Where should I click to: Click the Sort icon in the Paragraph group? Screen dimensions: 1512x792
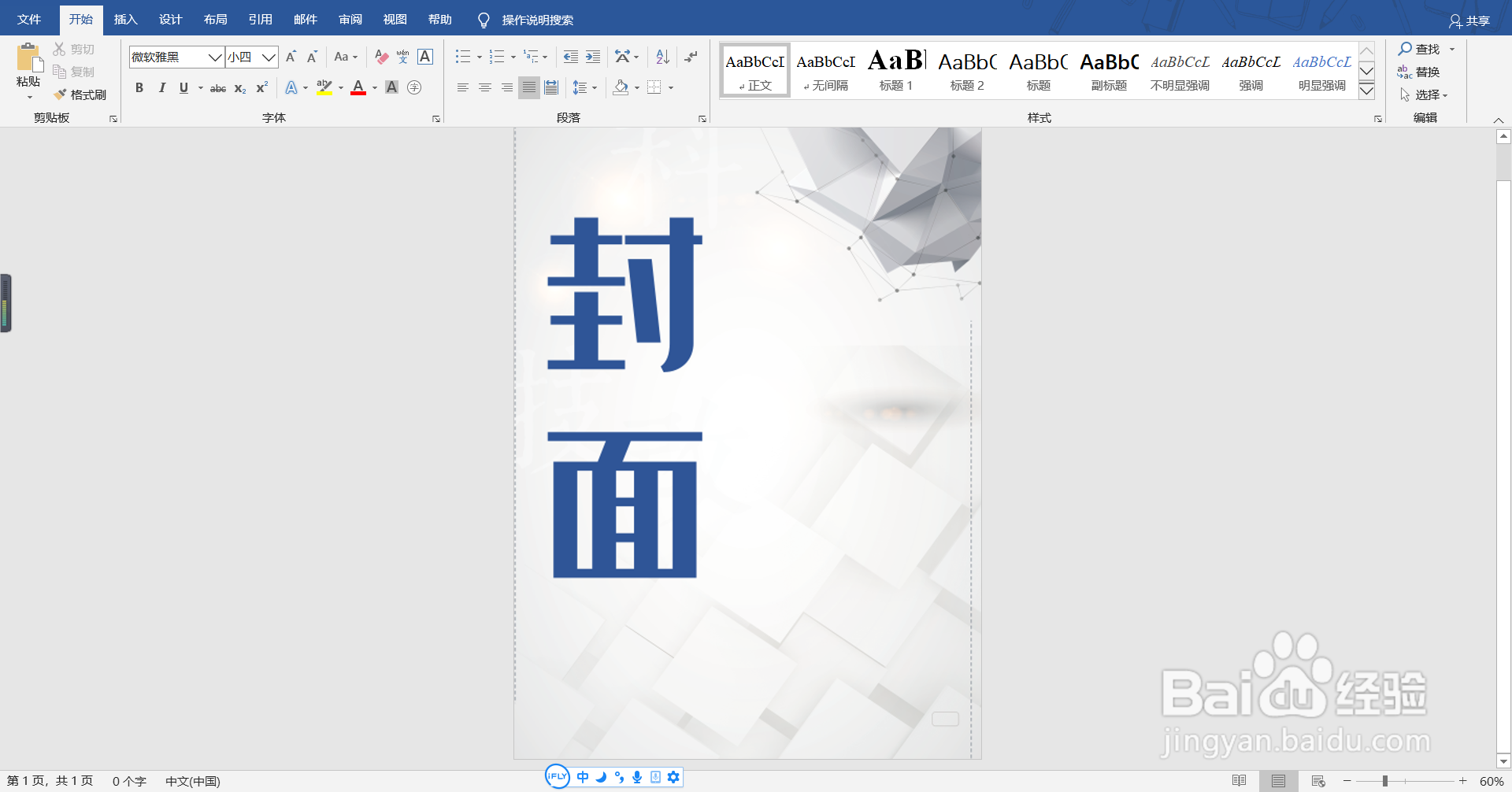(x=661, y=56)
